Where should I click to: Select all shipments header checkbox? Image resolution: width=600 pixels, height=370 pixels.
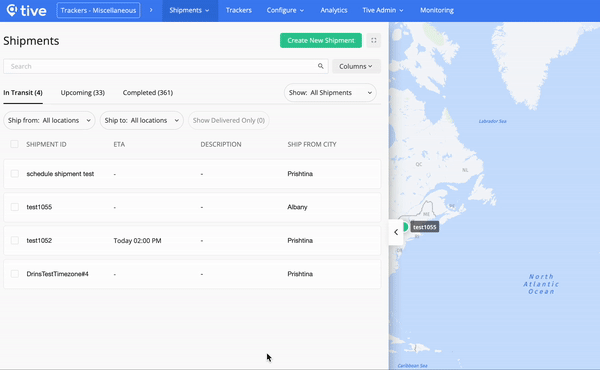[x=15, y=144]
